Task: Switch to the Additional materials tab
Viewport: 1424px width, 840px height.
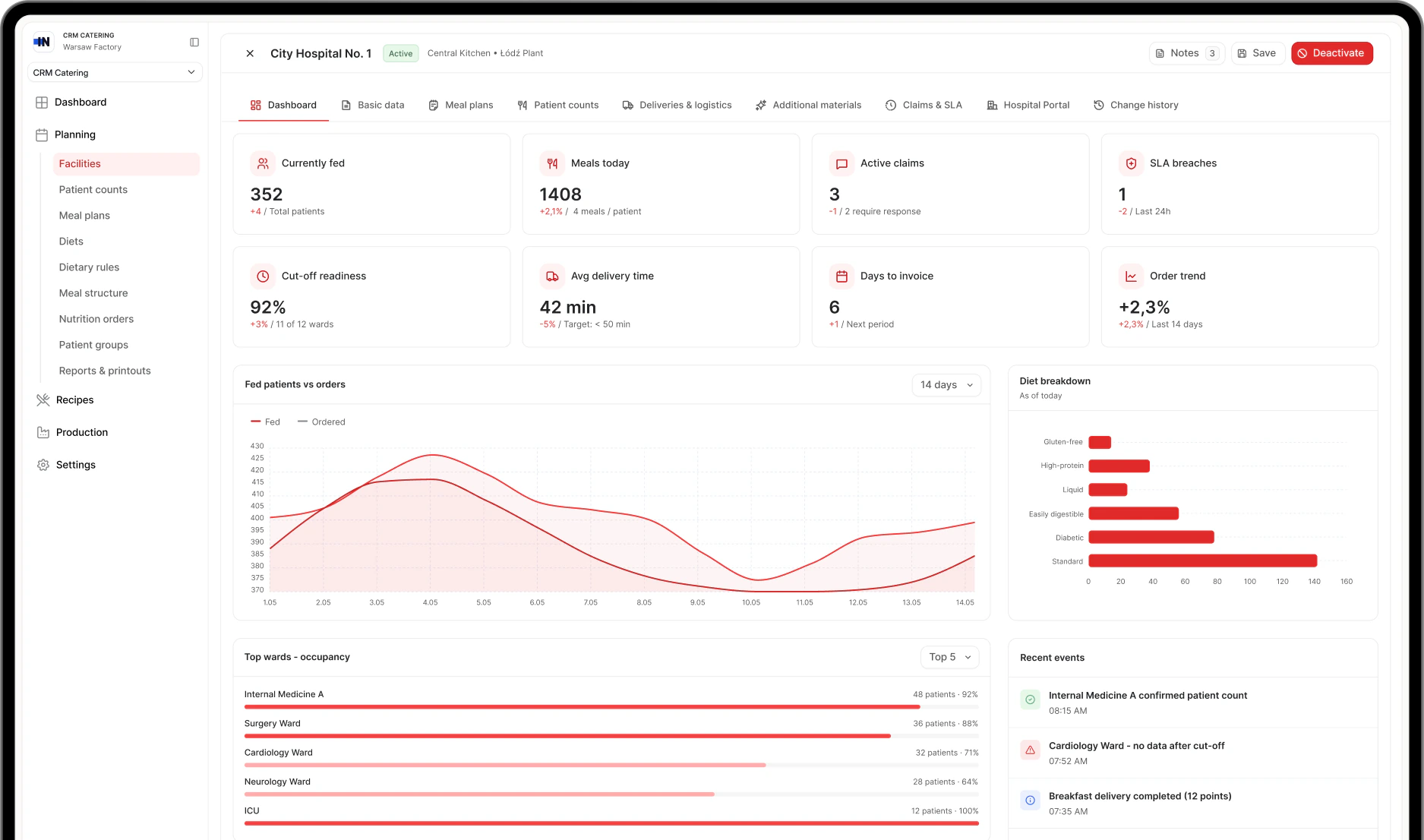Action: pos(808,106)
